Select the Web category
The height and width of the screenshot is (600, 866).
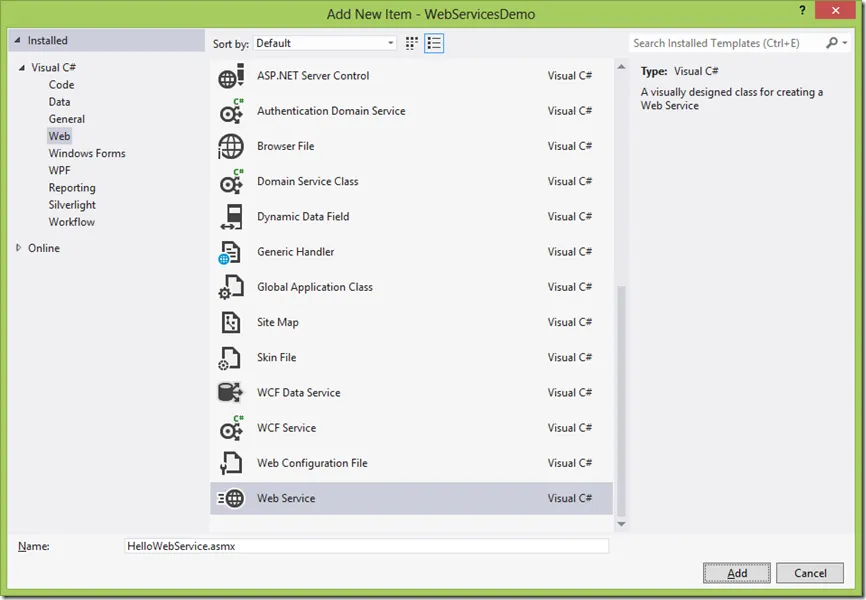(x=59, y=136)
